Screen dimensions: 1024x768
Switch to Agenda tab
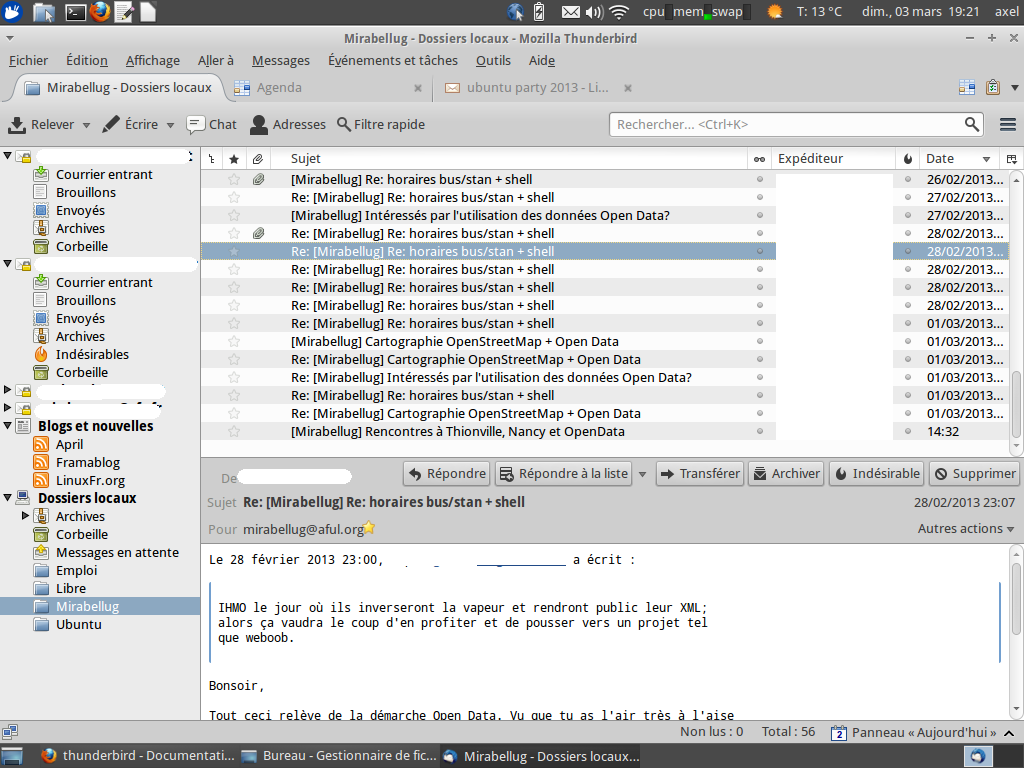tap(327, 88)
